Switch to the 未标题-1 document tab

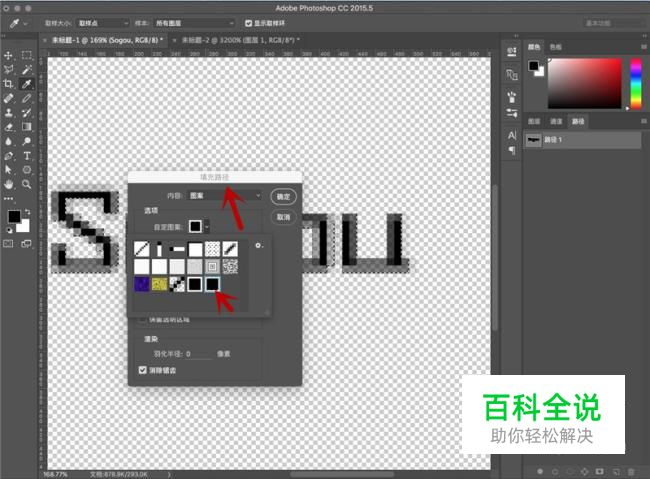tap(106, 40)
